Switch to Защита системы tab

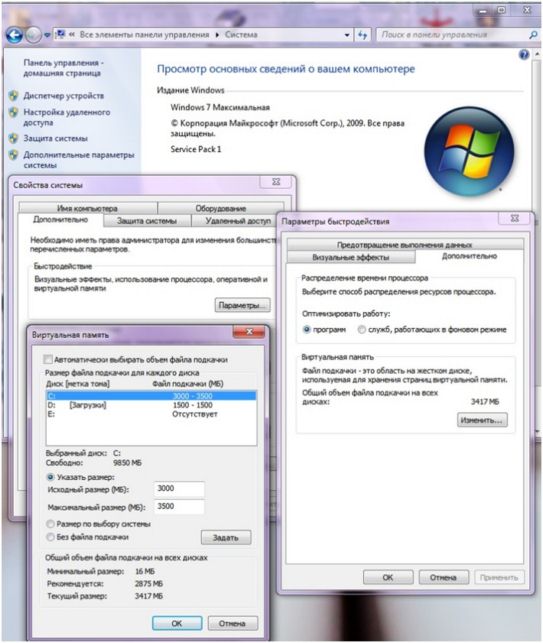coord(147,221)
